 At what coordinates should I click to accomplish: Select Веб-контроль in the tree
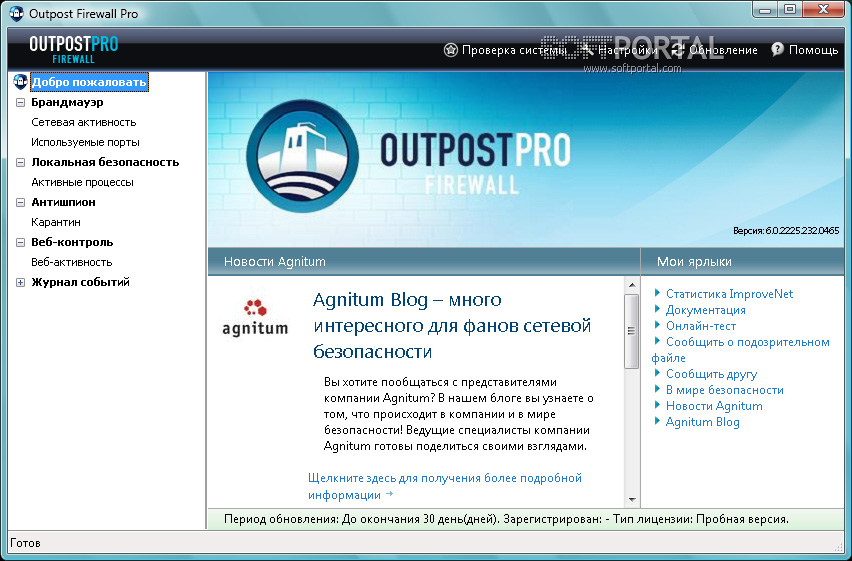click(x=72, y=242)
